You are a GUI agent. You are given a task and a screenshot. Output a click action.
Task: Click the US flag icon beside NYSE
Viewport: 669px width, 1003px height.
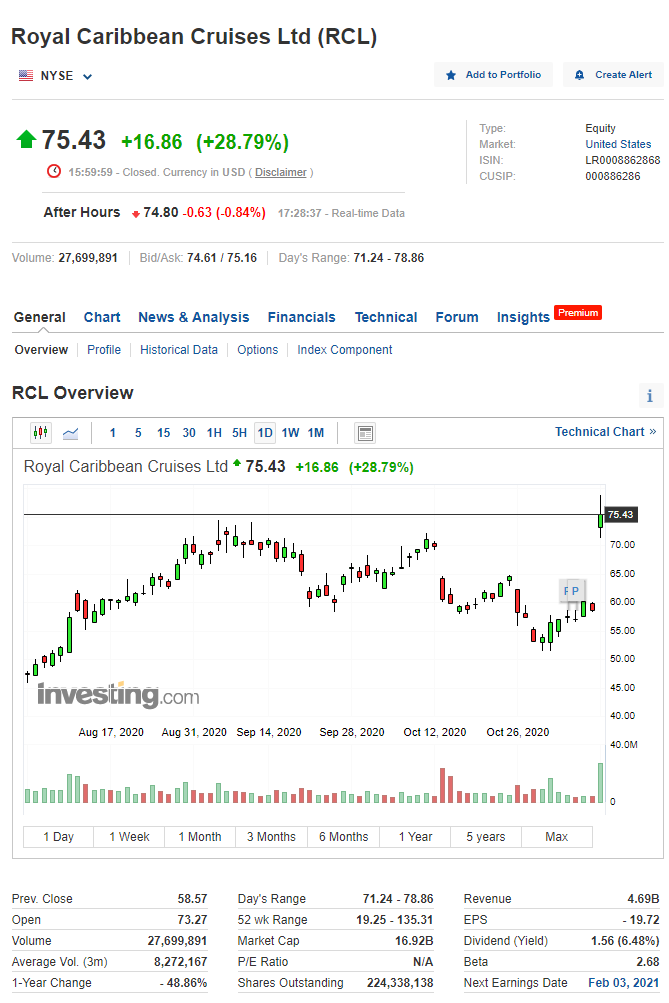tap(26, 75)
